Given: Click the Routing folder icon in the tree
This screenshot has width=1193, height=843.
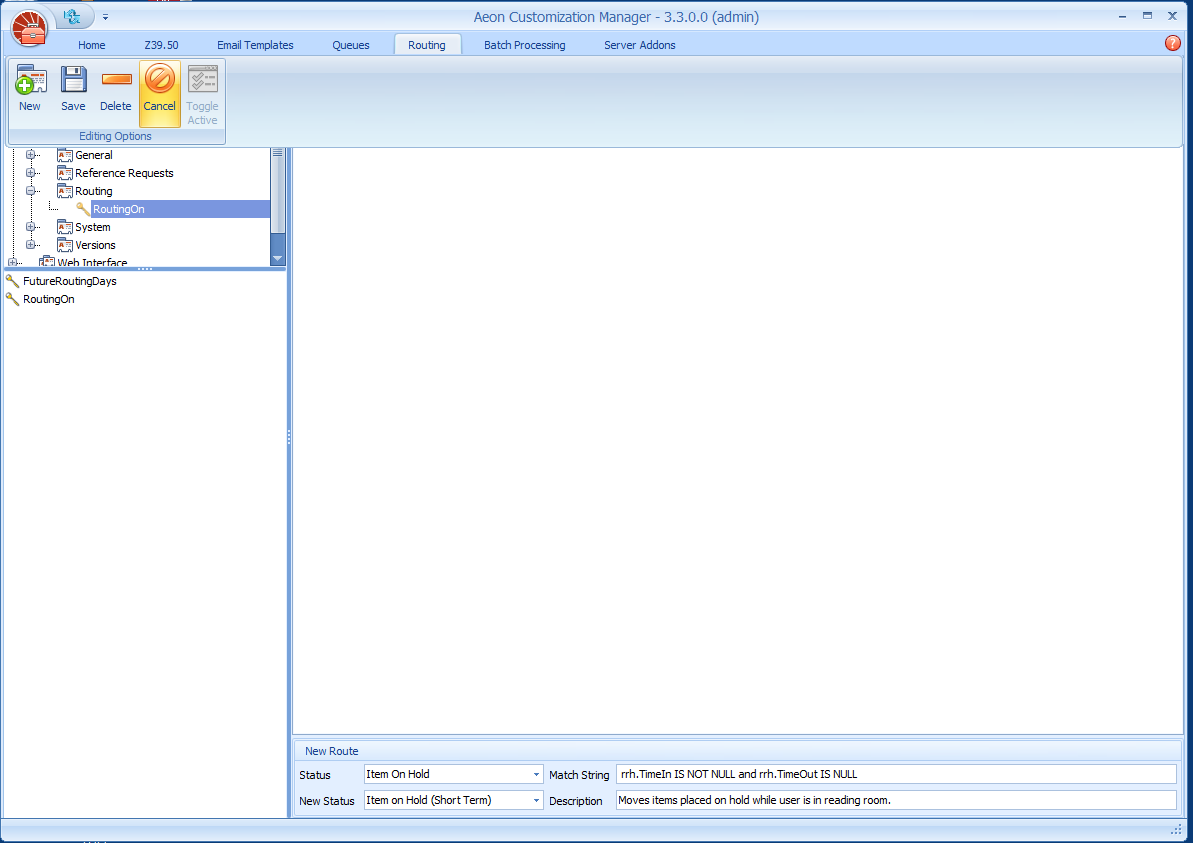Looking at the screenshot, I should point(65,191).
